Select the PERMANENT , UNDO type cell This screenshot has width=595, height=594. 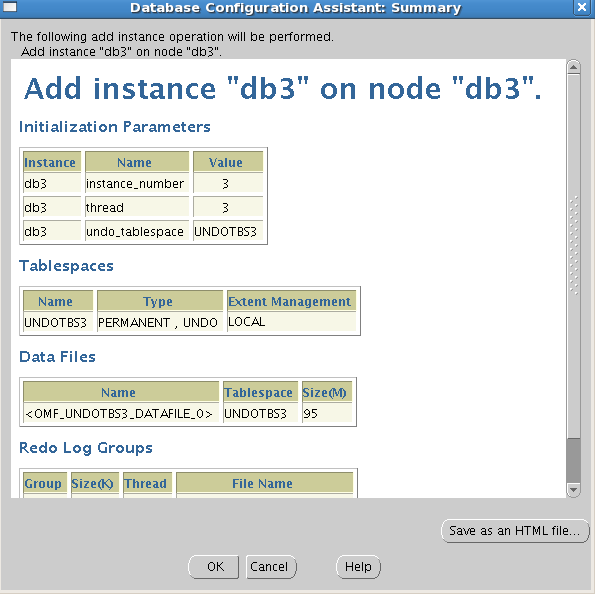pyautogui.click(x=160, y=322)
